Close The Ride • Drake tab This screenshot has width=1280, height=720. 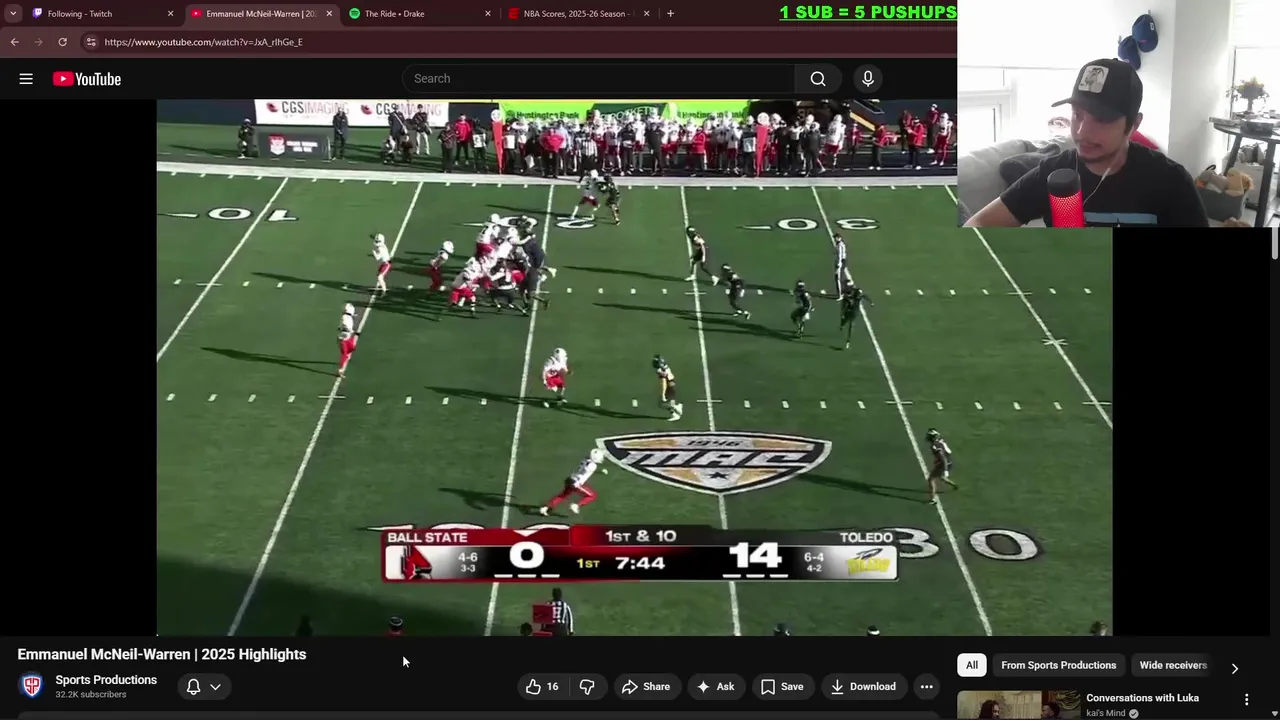point(488,14)
